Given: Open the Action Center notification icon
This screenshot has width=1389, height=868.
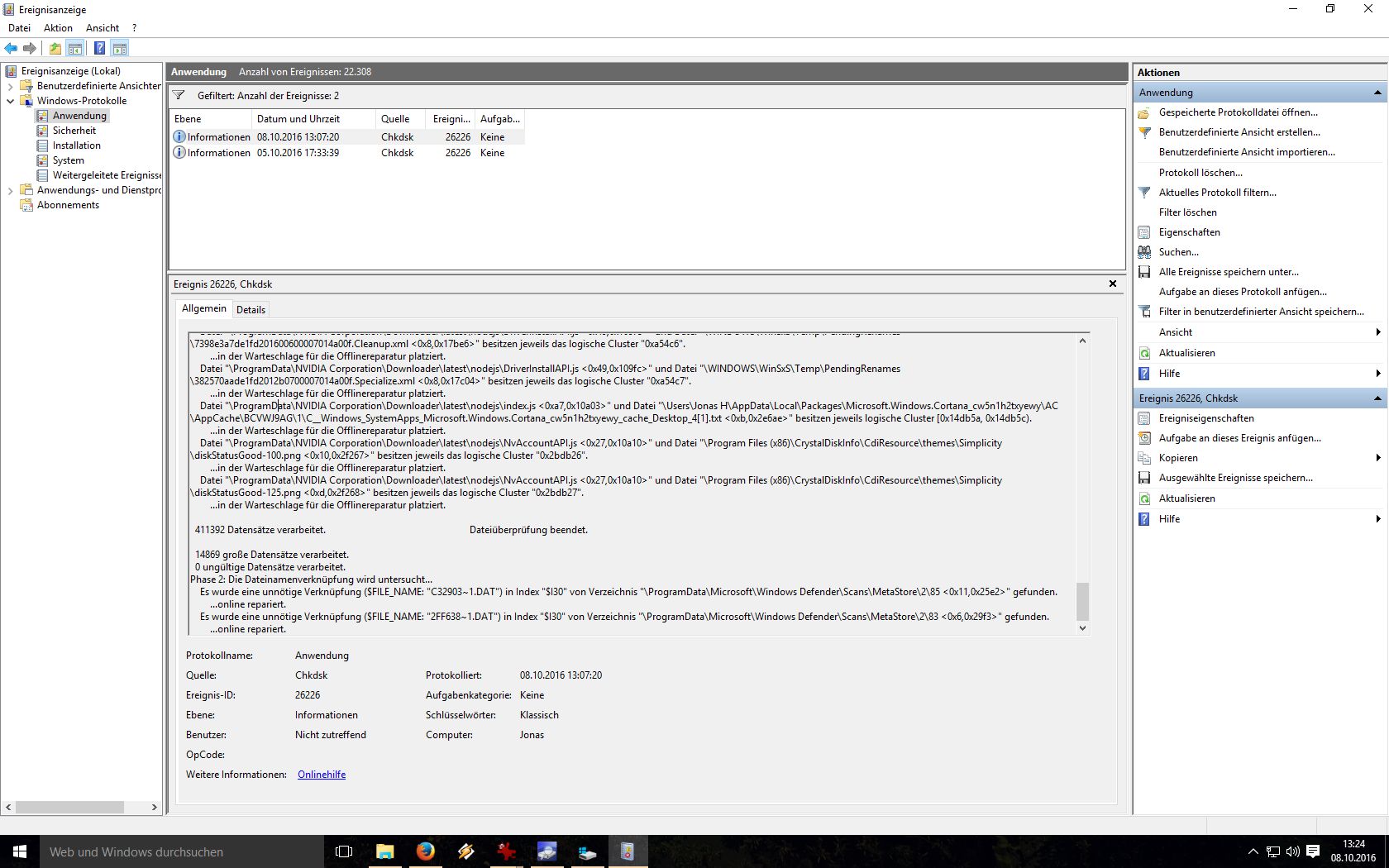Looking at the screenshot, I should point(1312,851).
